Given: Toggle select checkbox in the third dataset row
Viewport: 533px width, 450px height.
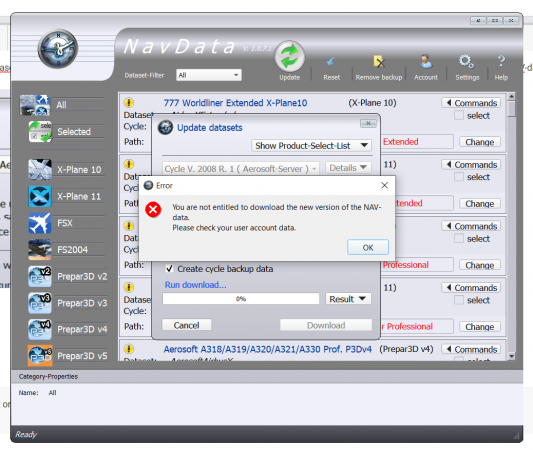Looking at the screenshot, I should (459, 239).
